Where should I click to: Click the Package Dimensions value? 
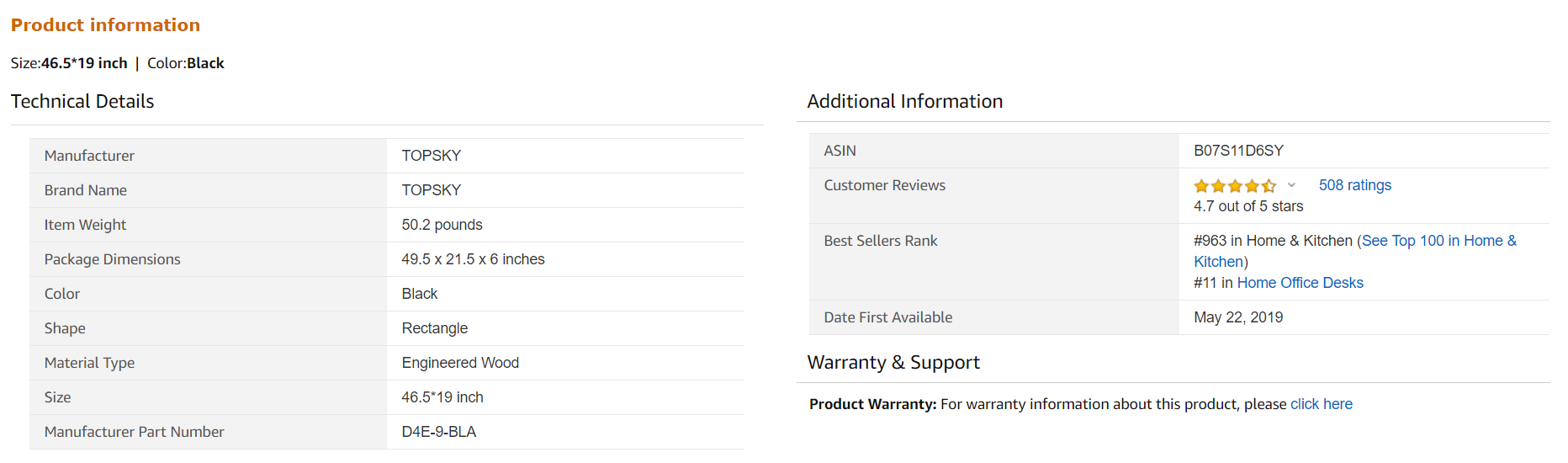473,259
